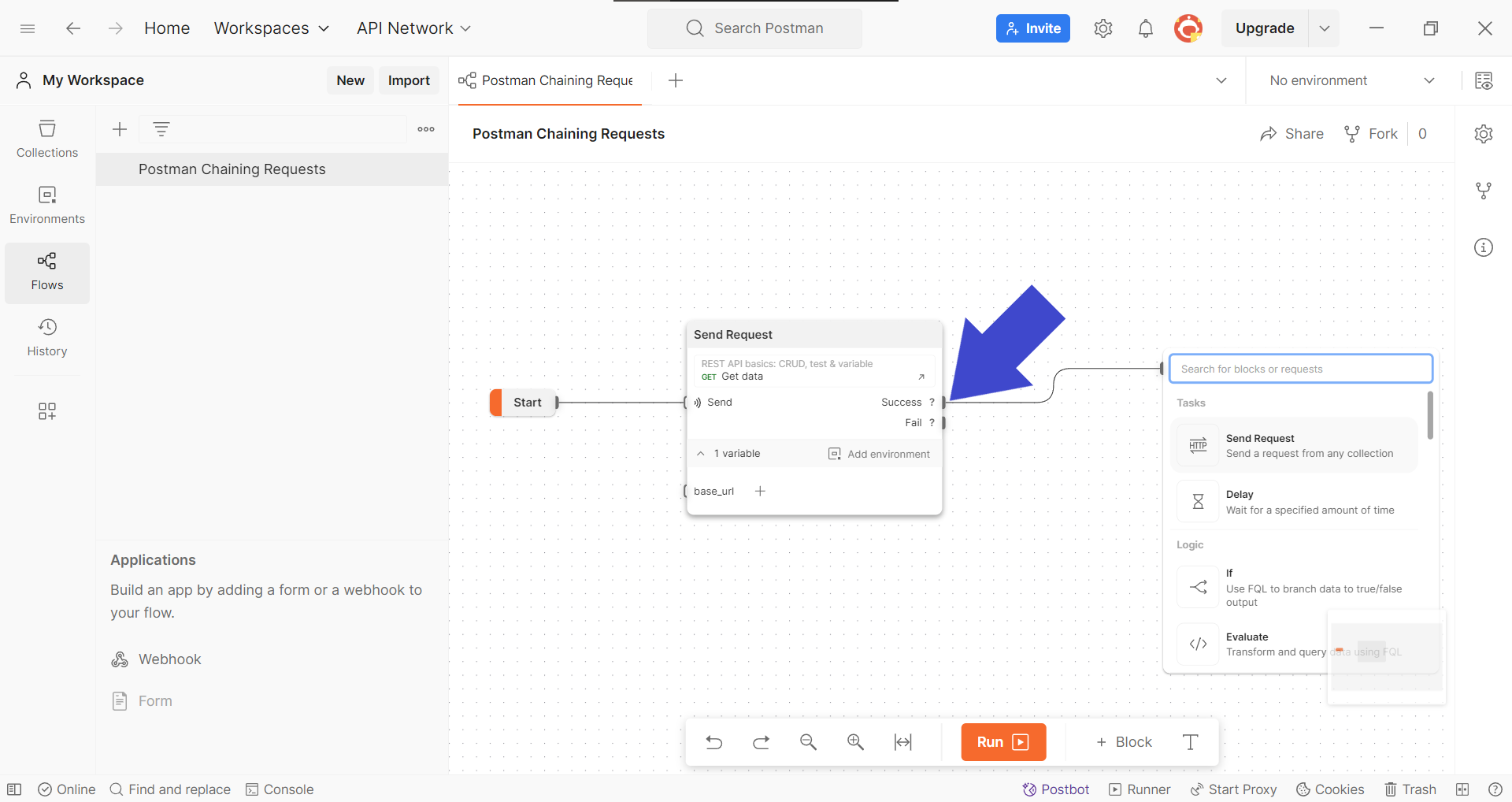Click Add environment in Send Request block
The image size is (1512, 802).
(879, 454)
